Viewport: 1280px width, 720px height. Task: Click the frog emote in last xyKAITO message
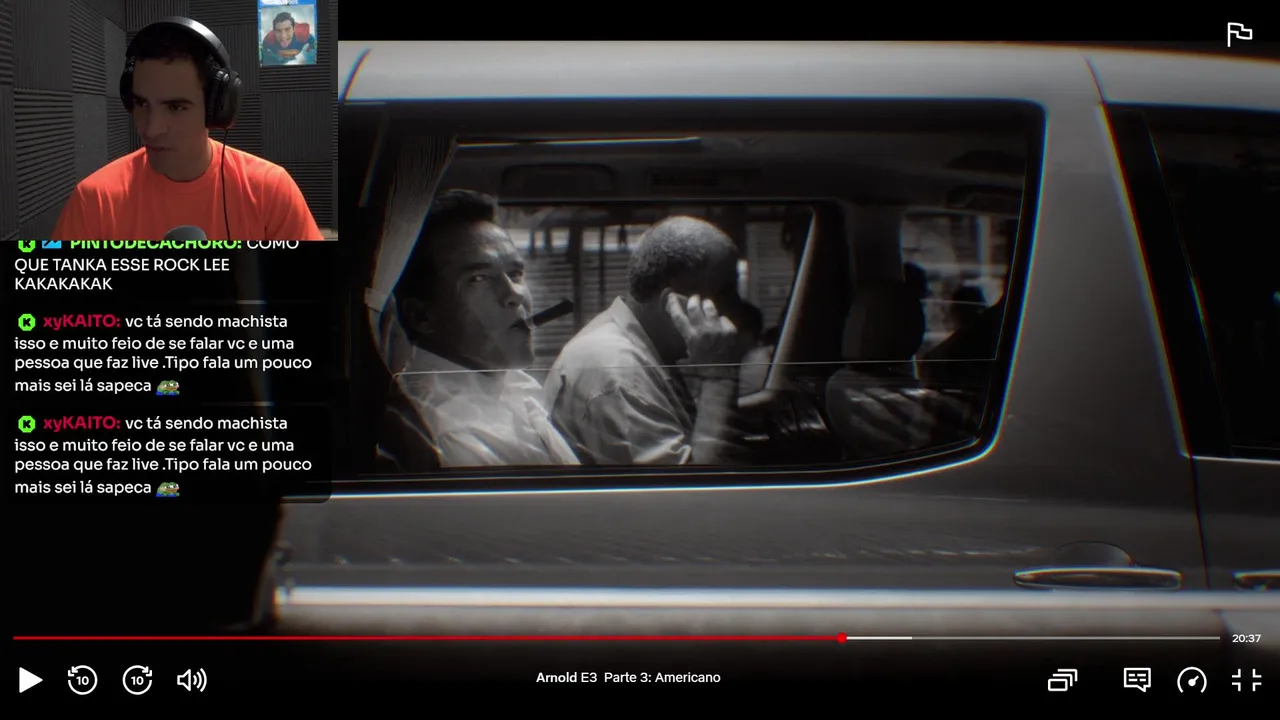[167, 488]
